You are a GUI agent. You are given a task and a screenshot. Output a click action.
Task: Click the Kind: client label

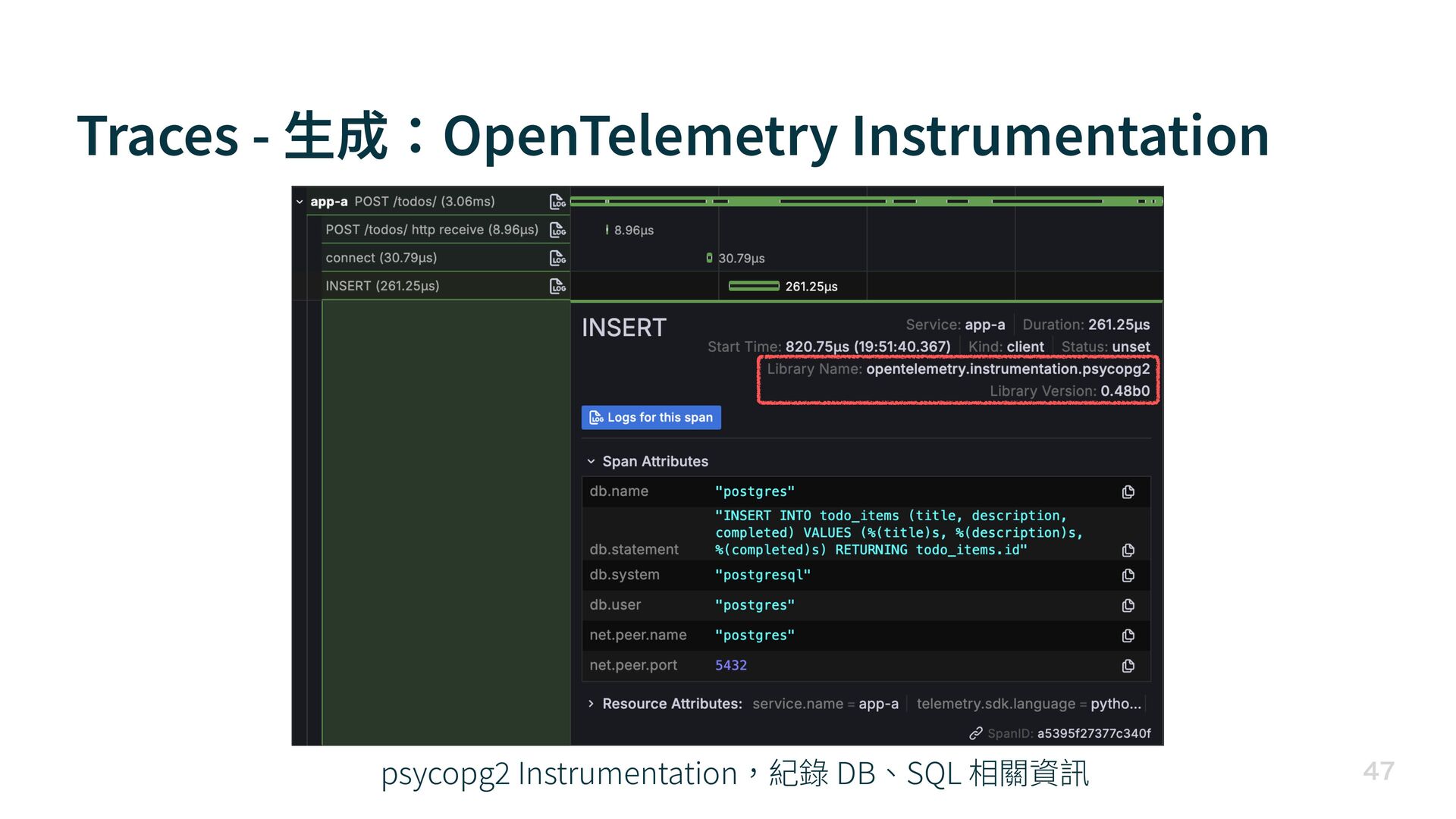(1006, 347)
